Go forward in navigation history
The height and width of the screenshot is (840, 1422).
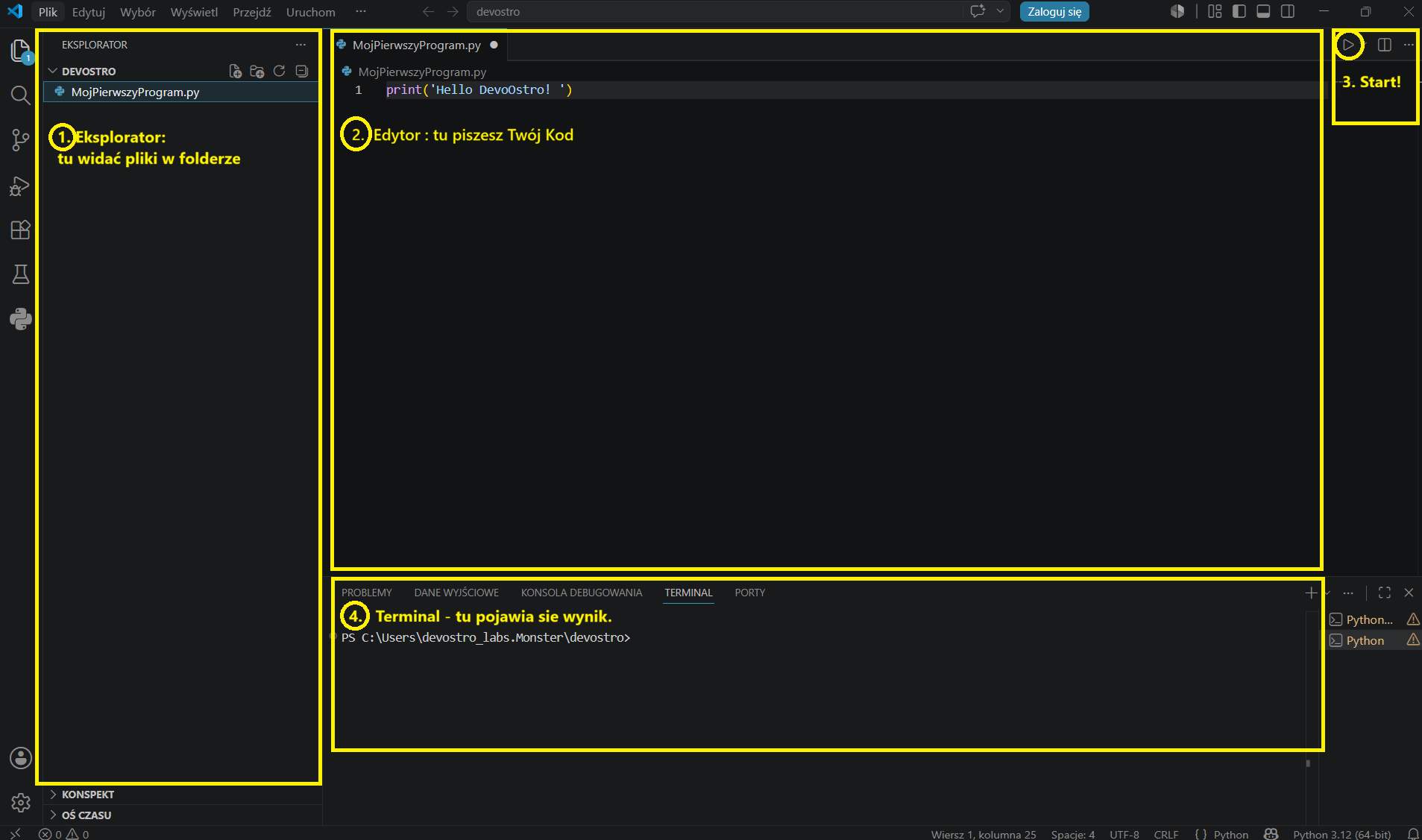[453, 12]
